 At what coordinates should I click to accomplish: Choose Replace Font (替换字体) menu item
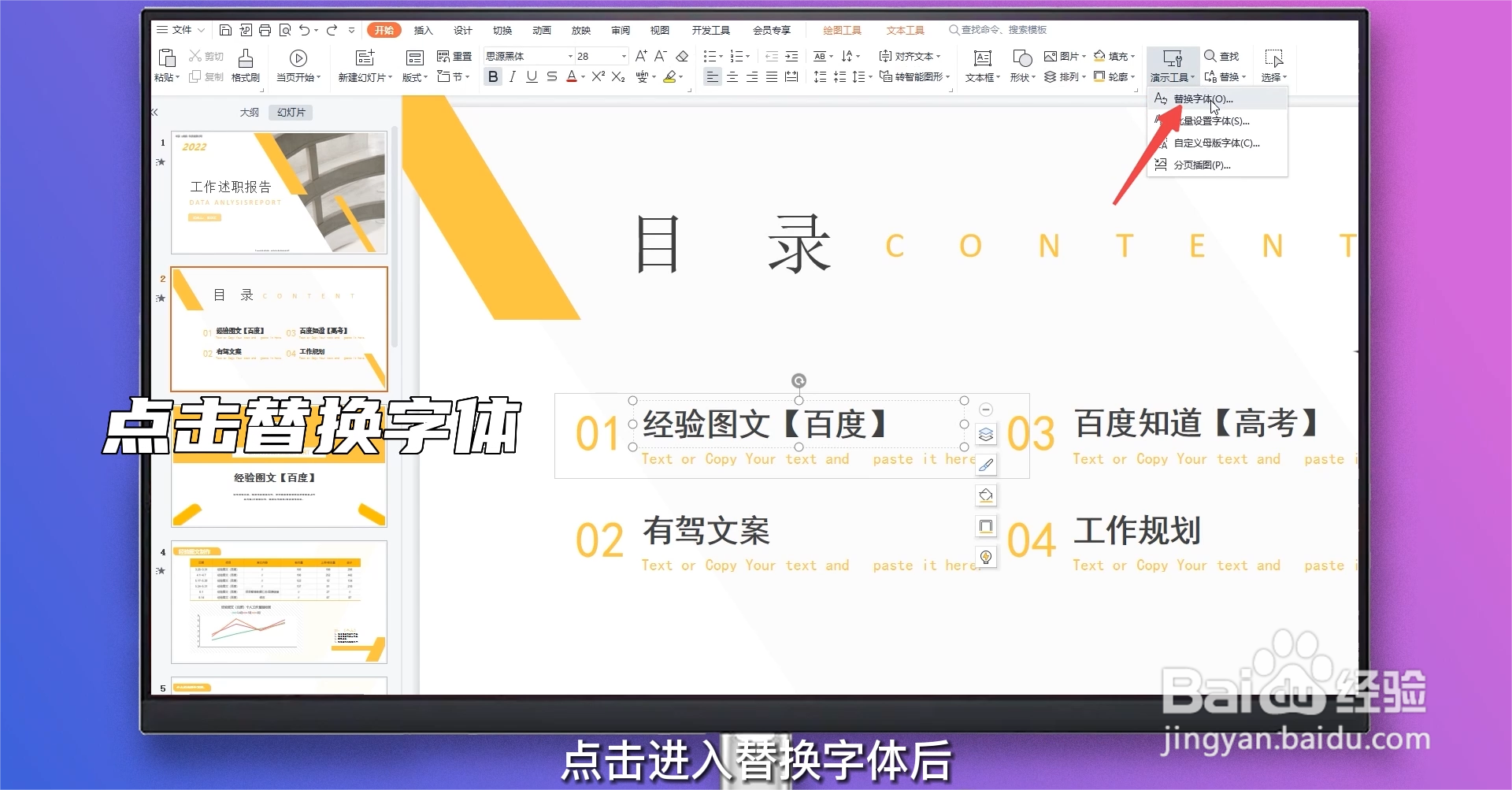tap(1217, 98)
